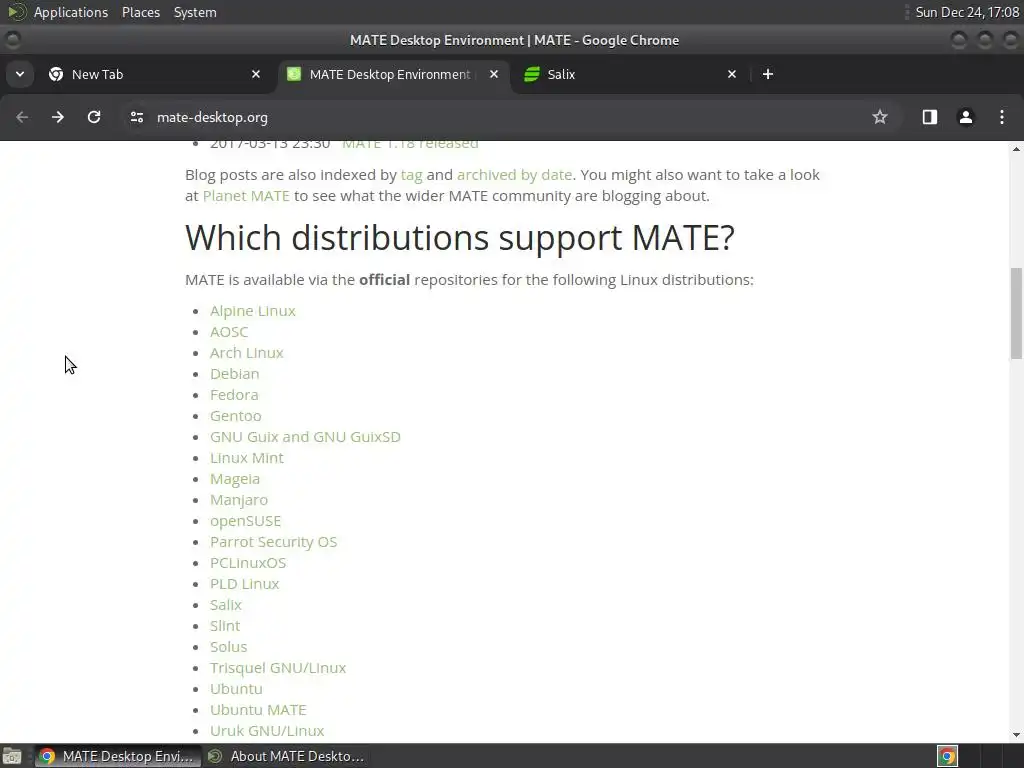Click the browser back arrow
This screenshot has width=1024, height=768.
click(22, 117)
